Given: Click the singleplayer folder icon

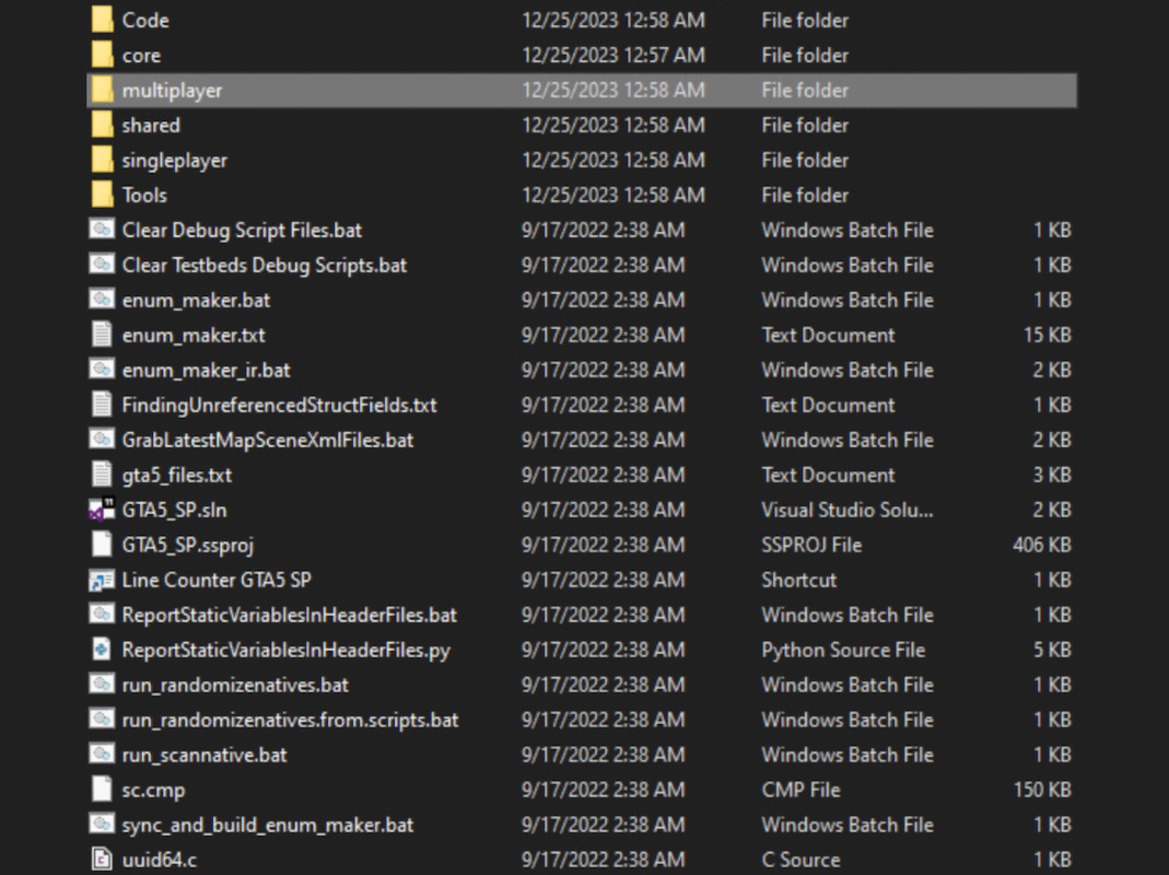Looking at the screenshot, I should coord(101,160).
